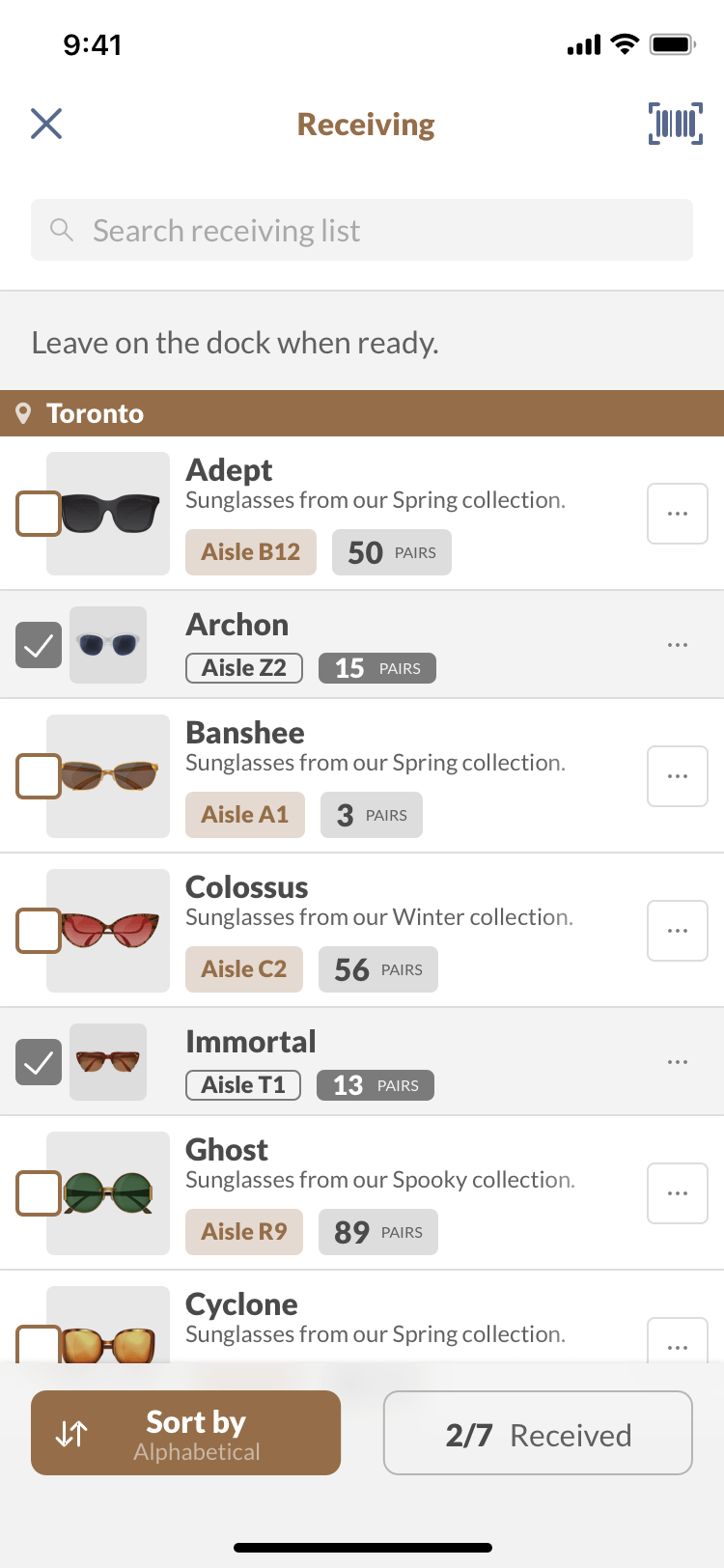
Task: Check the Colossus item checkbox
Action: [39, 931]
